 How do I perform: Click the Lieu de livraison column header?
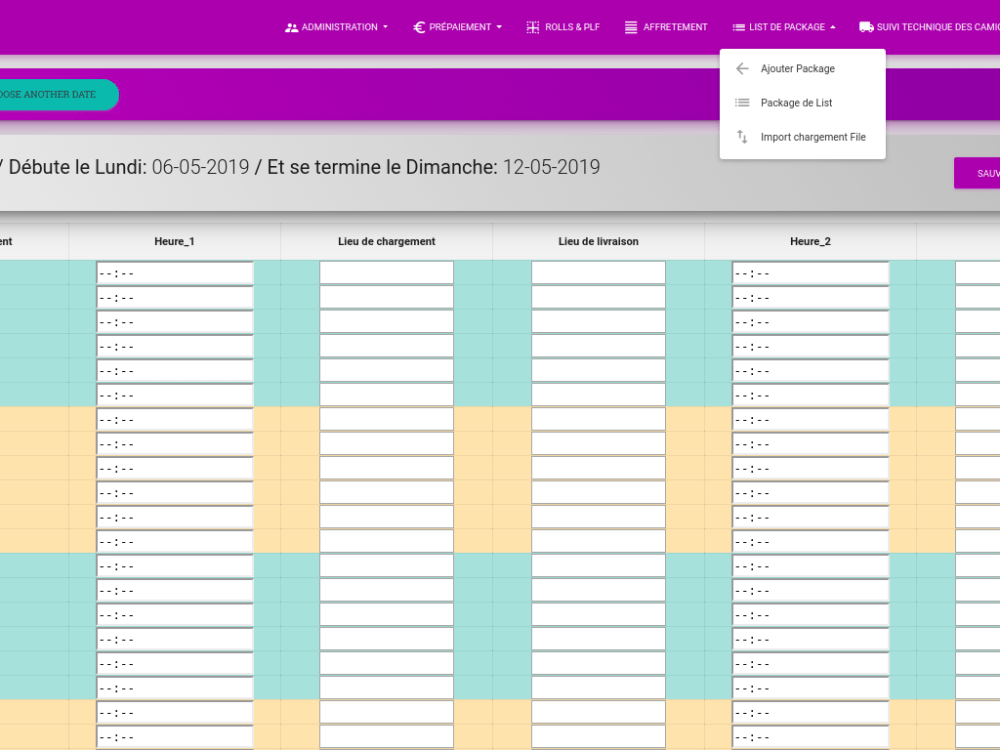click(x=598, y=241)
